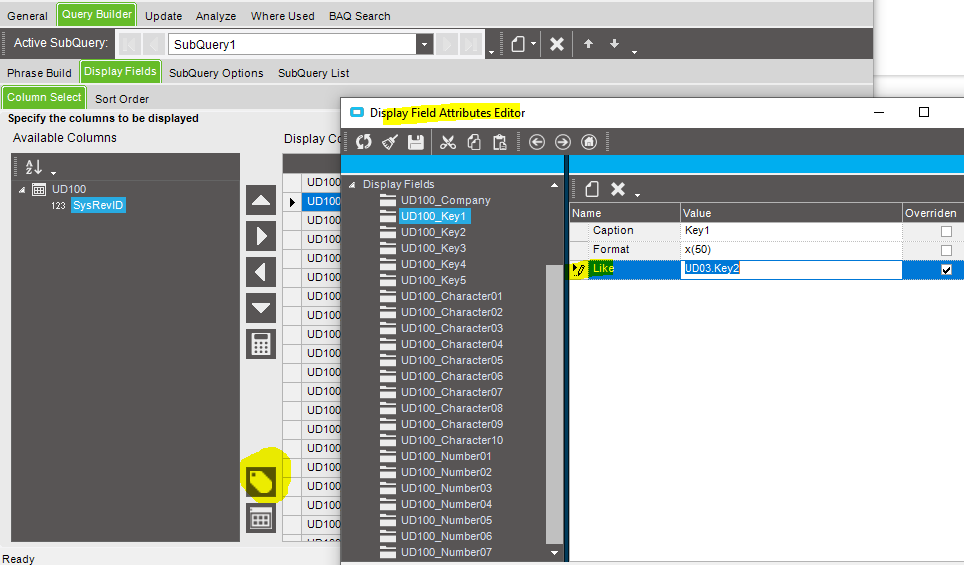Select UD100_Company in Display Fields tree
Viewport: 964px width, 565px height.
[x=446, y=200]
